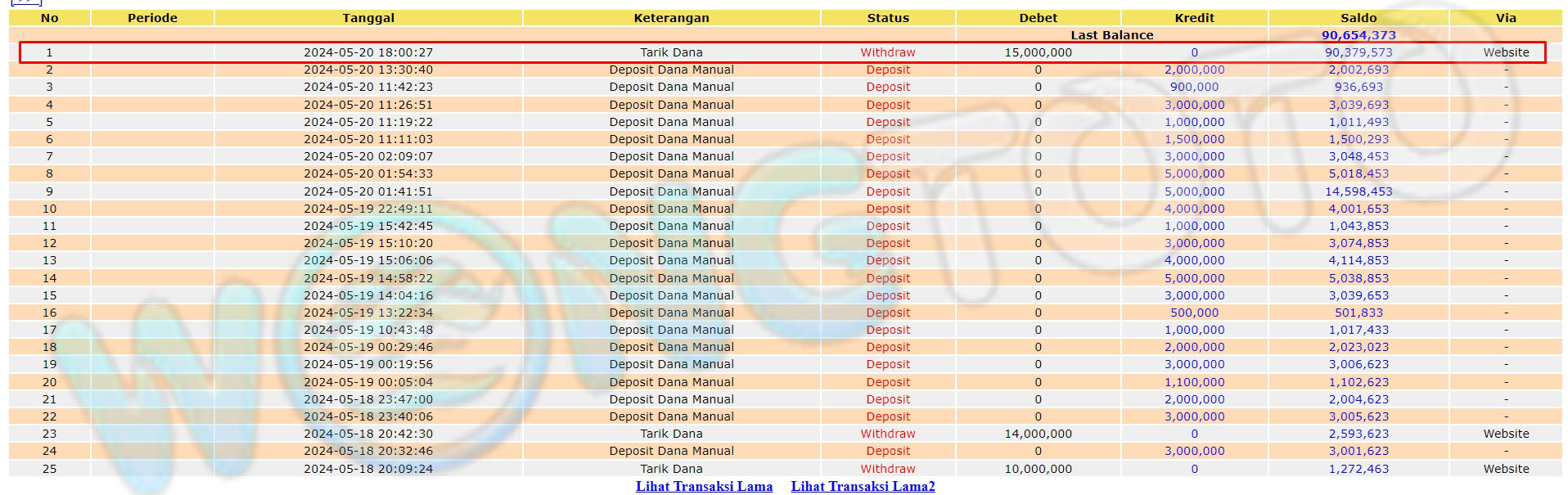The height and width of the screenshot is (495, 1568).
Task: Click the partially visible button above the table
Action: click(25, 2)
